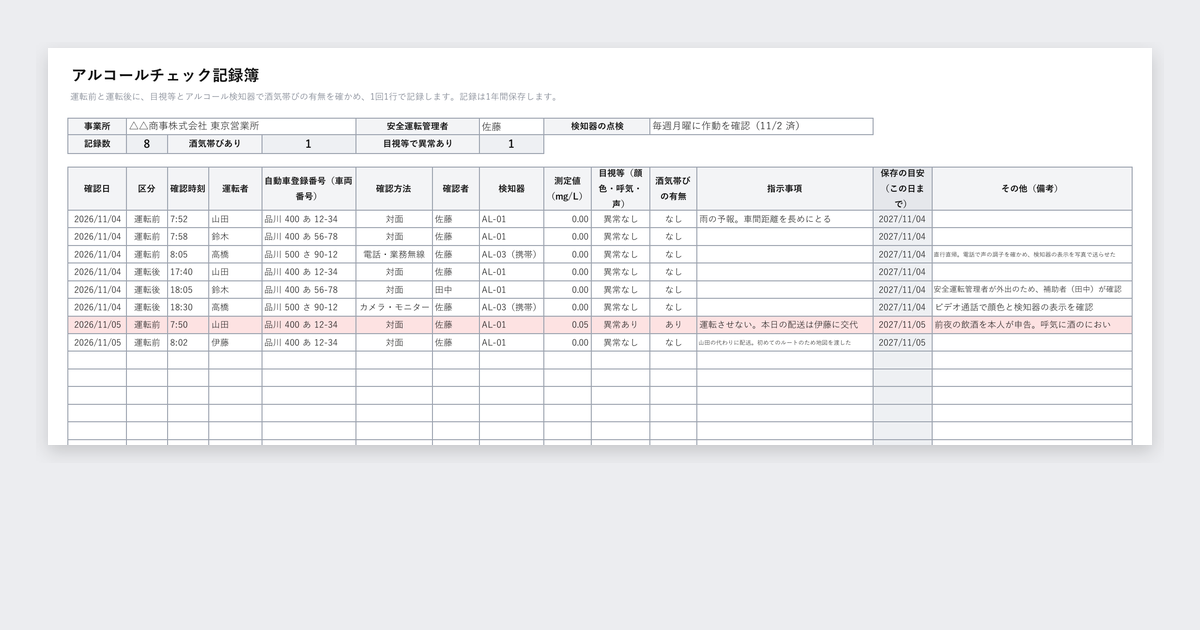Select the title アルコールチェック記録簿
This screenshot has width=1200, height=630.
click(x=166, y=75)
